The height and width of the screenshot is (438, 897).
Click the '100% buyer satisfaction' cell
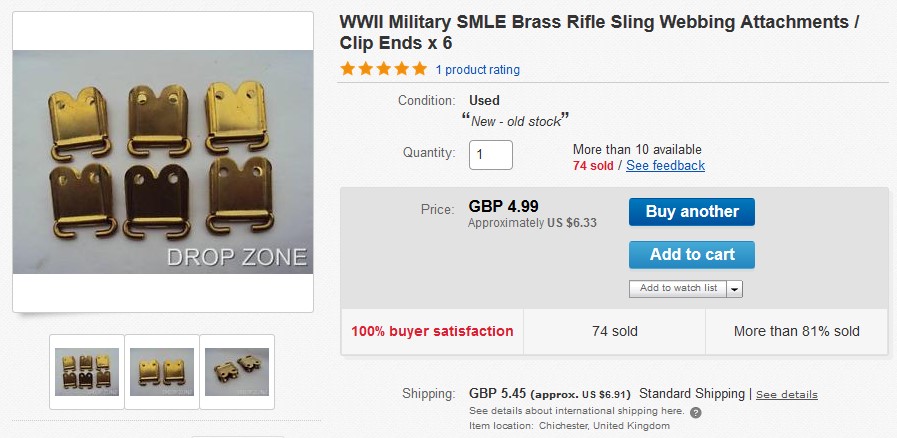pyautogui.click(x=432, y=331)
